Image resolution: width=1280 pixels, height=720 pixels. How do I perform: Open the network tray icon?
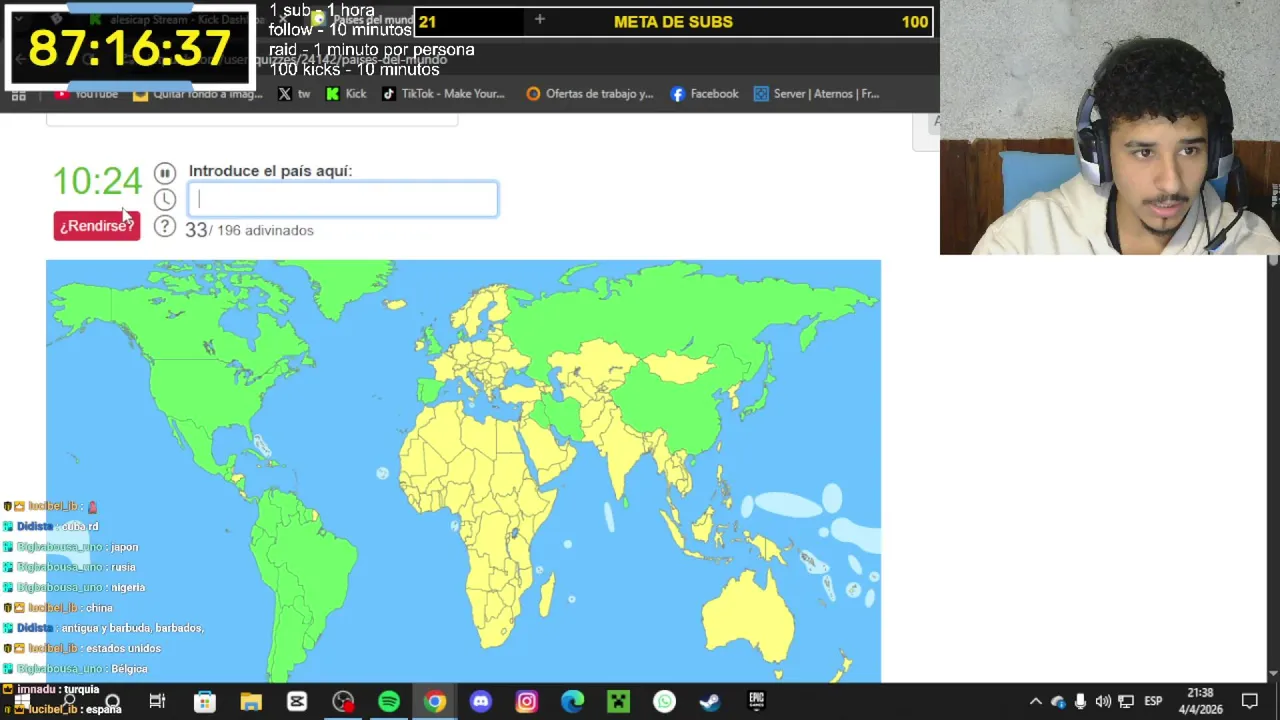[1126, 702]
